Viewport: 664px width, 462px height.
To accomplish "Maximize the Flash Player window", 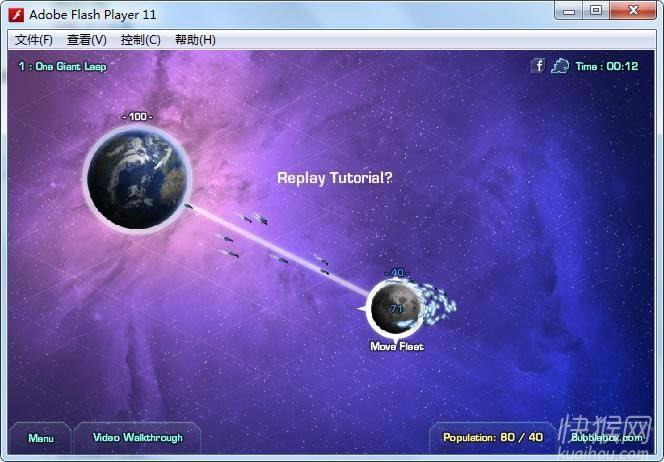I will click(x=596, y=11).
